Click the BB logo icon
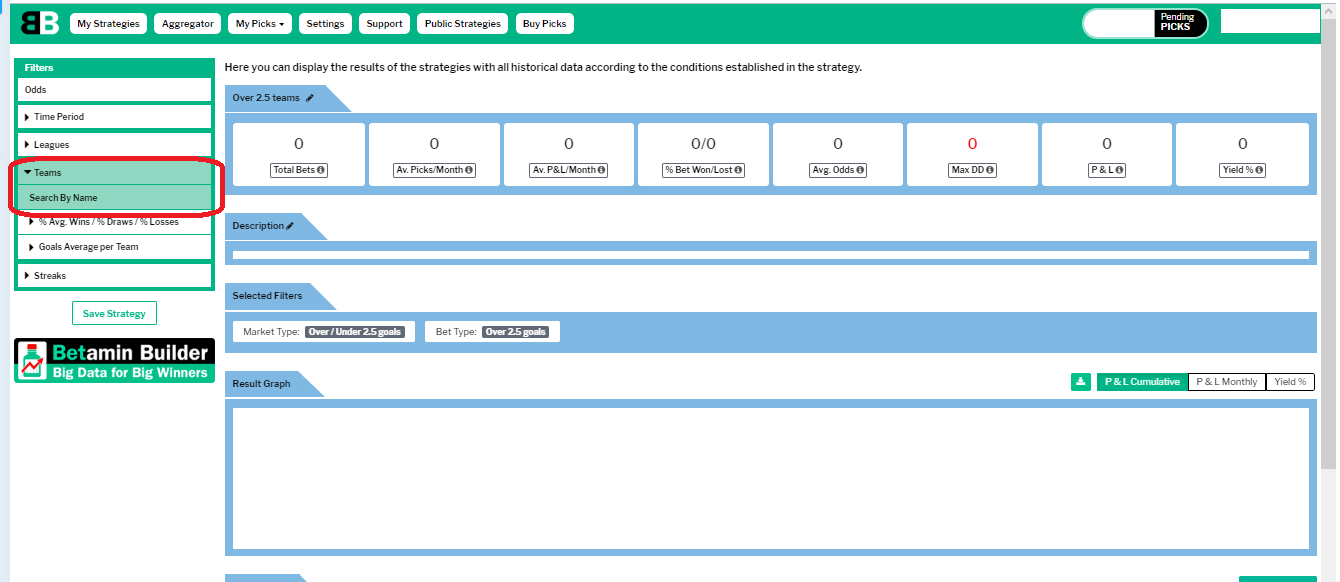Image resolution: width=1340 pixels, height=582 pixels. tap(40, 23)
